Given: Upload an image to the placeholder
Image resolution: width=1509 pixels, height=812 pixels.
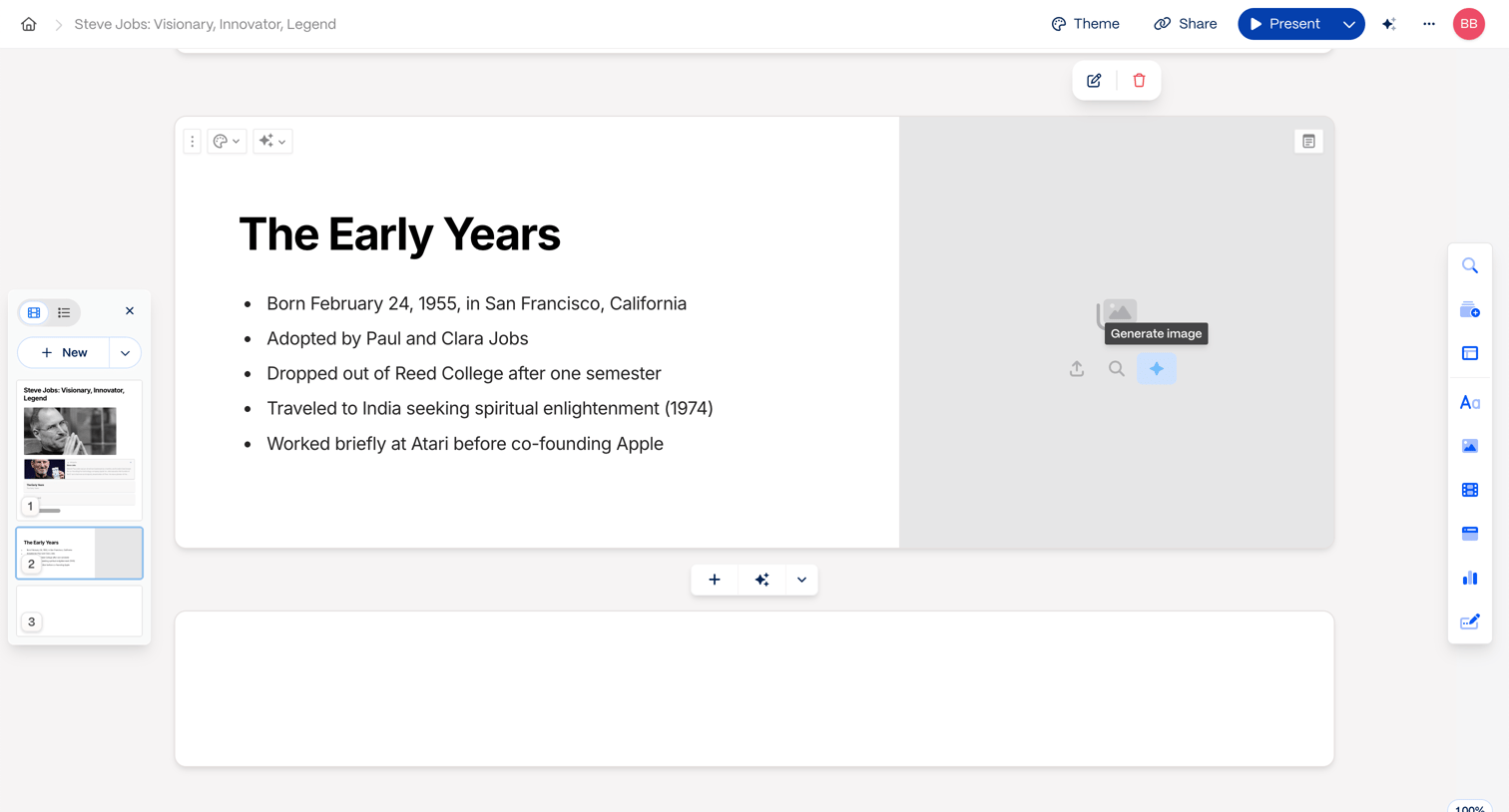Looking at the screenshot, I should [x=1077, y=369].
